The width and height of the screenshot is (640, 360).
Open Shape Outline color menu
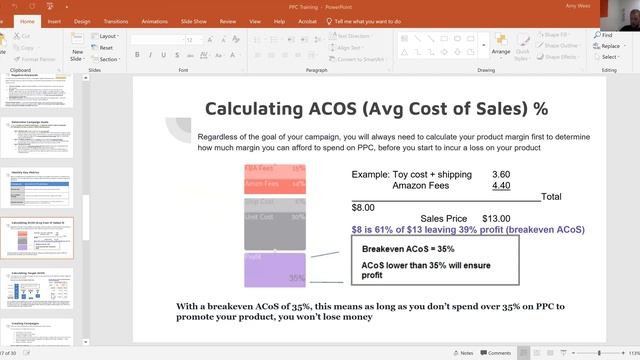pyautogui.click(x=558, y=46)
